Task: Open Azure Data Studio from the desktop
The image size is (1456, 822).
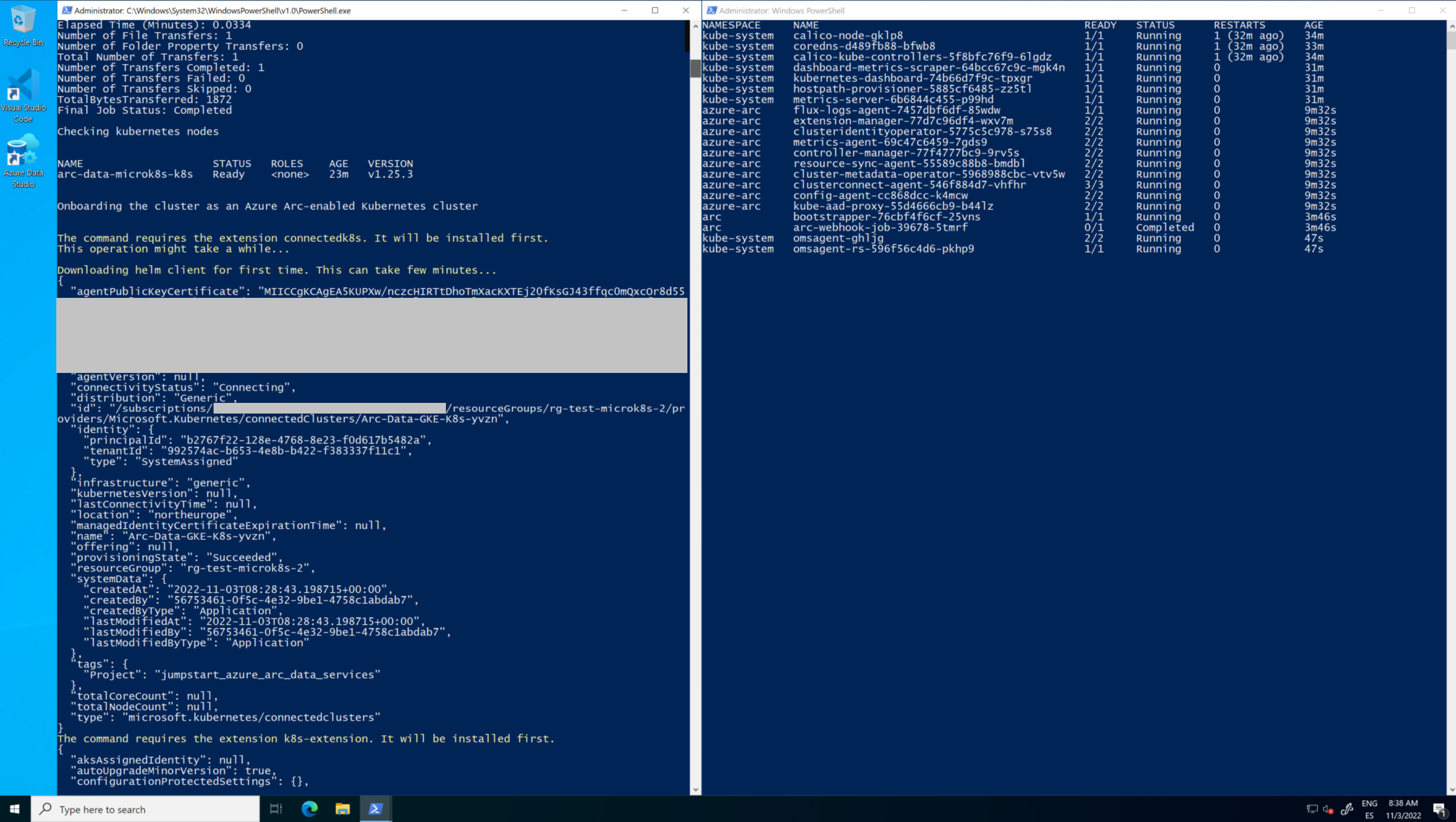Action: (x=23, y=153)
